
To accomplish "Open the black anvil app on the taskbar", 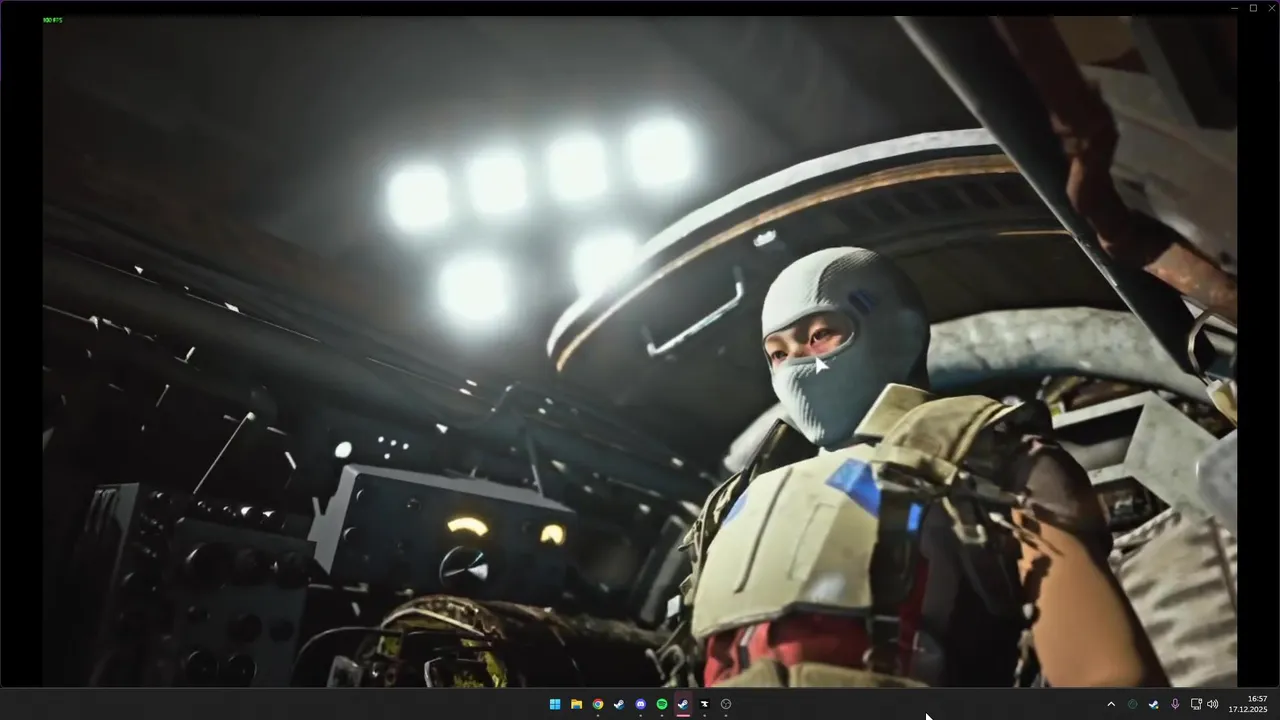I will tap(704, 704).
